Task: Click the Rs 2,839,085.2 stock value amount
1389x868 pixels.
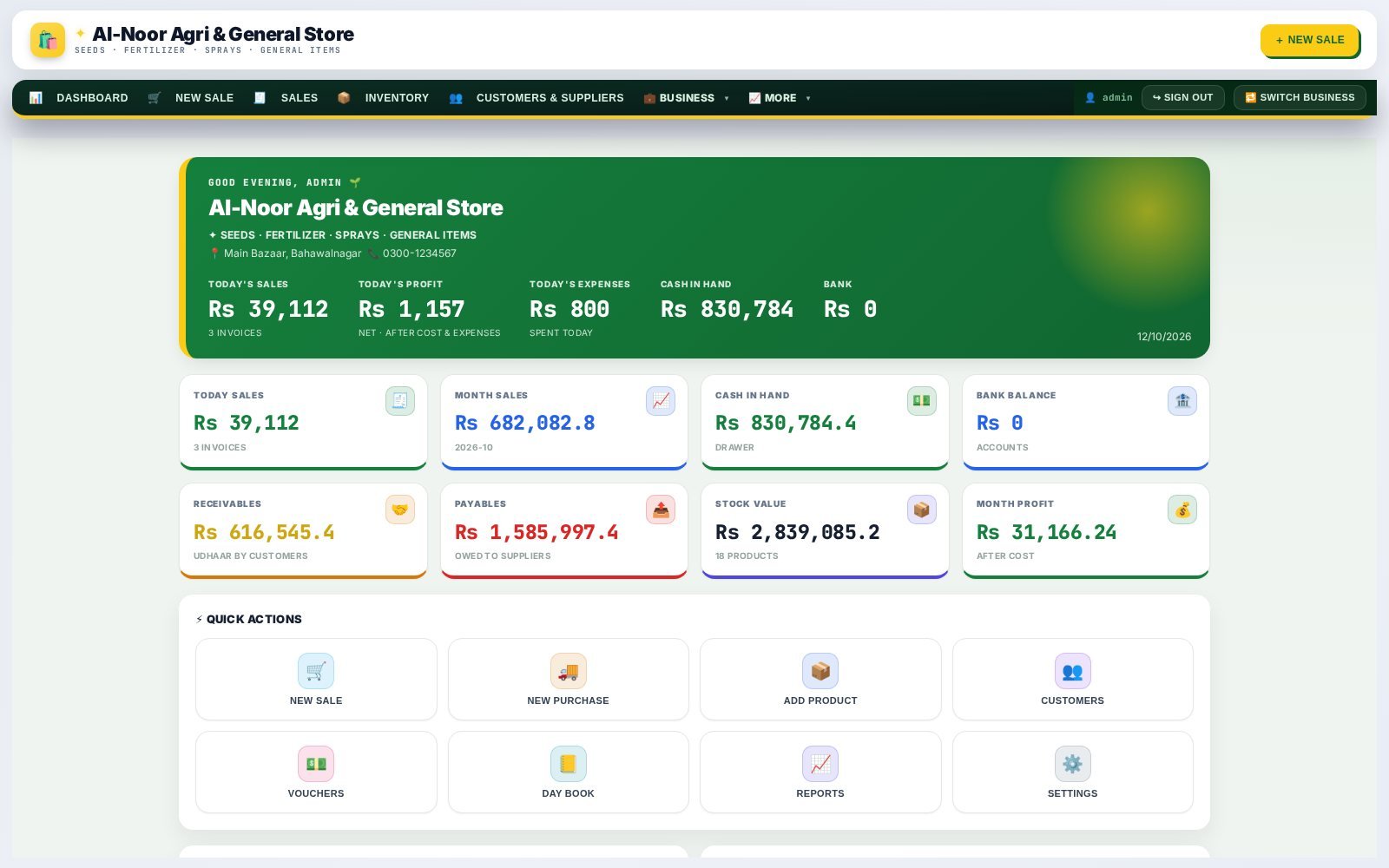Action: [798, 532]
